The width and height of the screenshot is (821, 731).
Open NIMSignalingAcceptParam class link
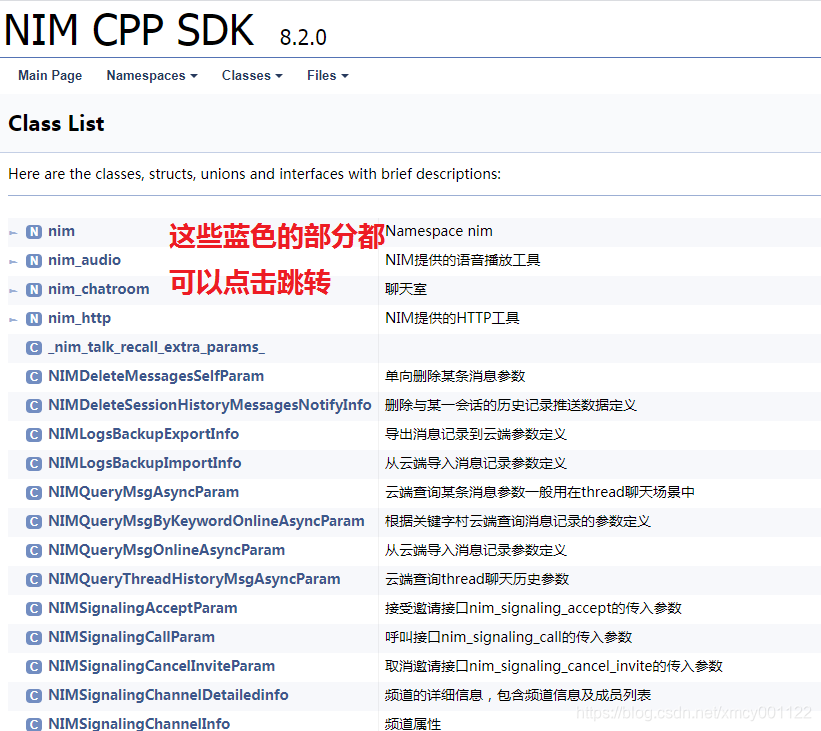coord(142,608)
